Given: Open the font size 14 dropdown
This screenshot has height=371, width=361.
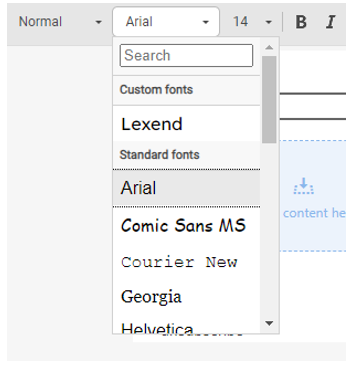Looking at the screenshot, I should pos(252,22).
